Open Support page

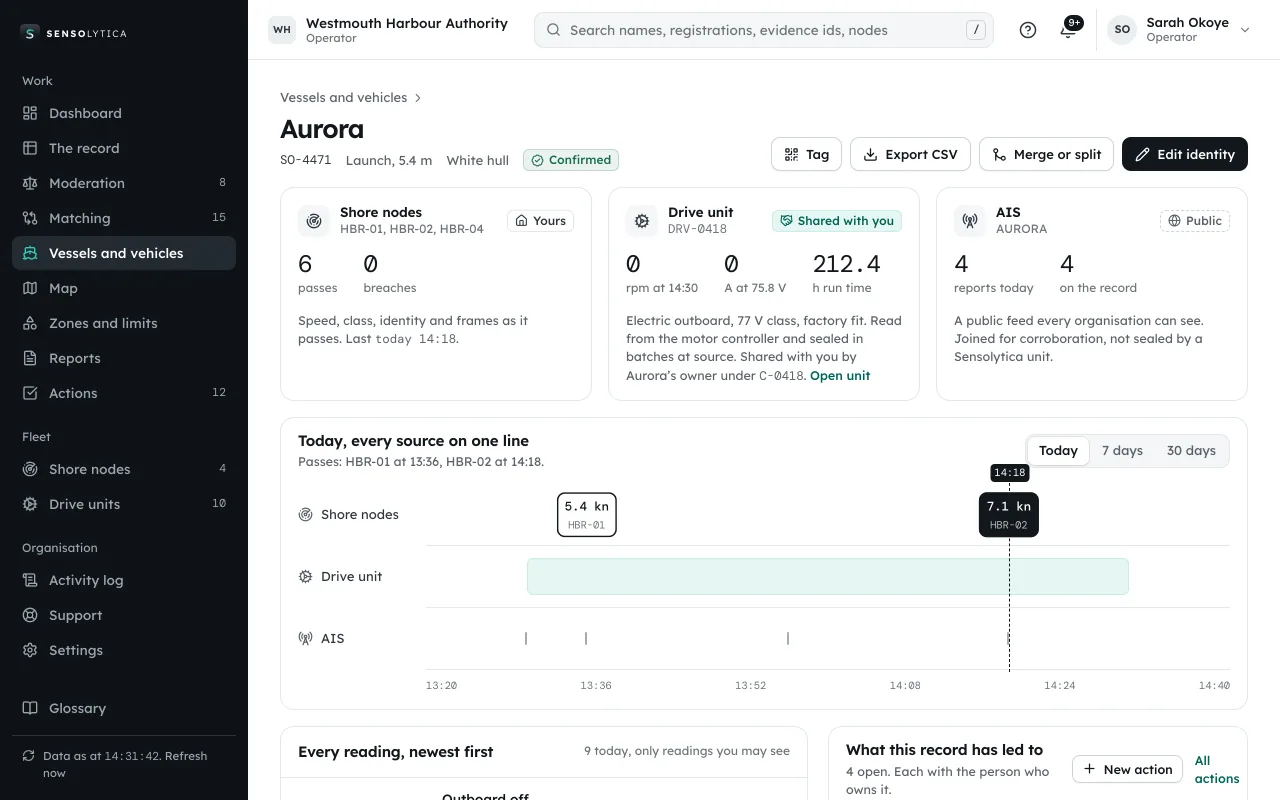point(124,615)
